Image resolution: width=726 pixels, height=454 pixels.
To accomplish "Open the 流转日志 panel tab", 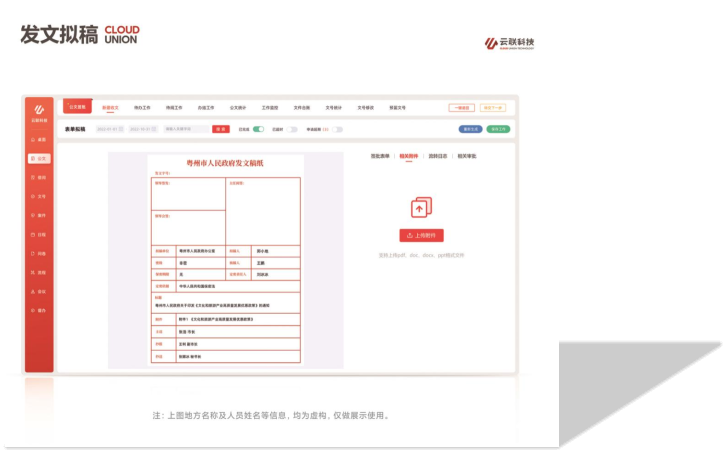I will (x=438, y=156).
